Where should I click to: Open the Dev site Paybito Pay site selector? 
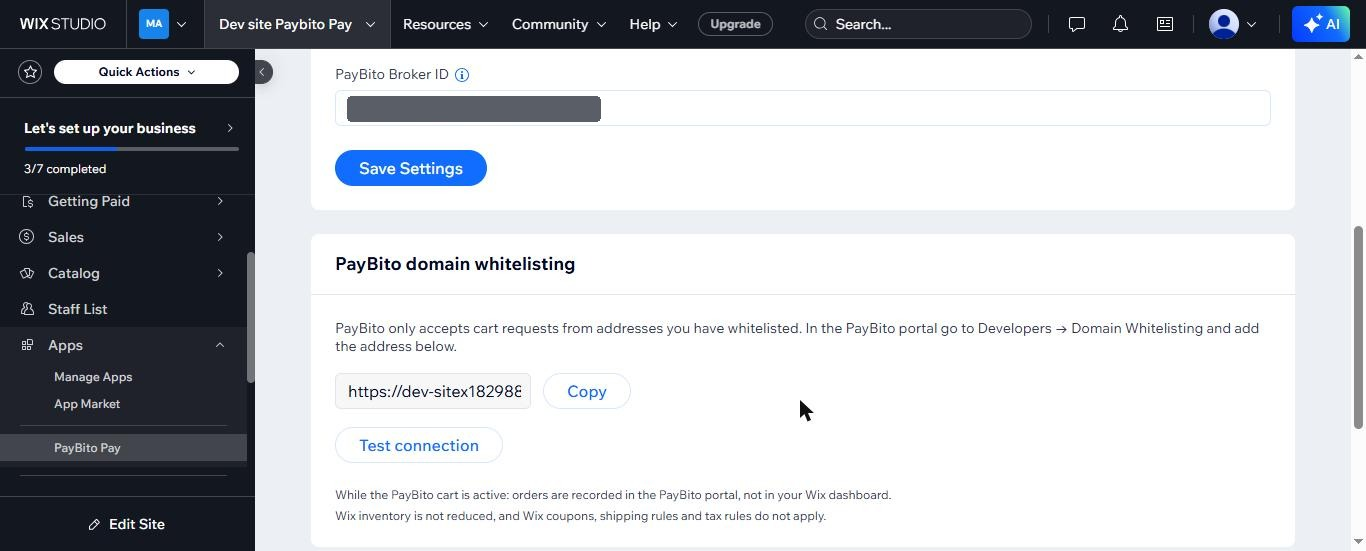coord(297,24)
